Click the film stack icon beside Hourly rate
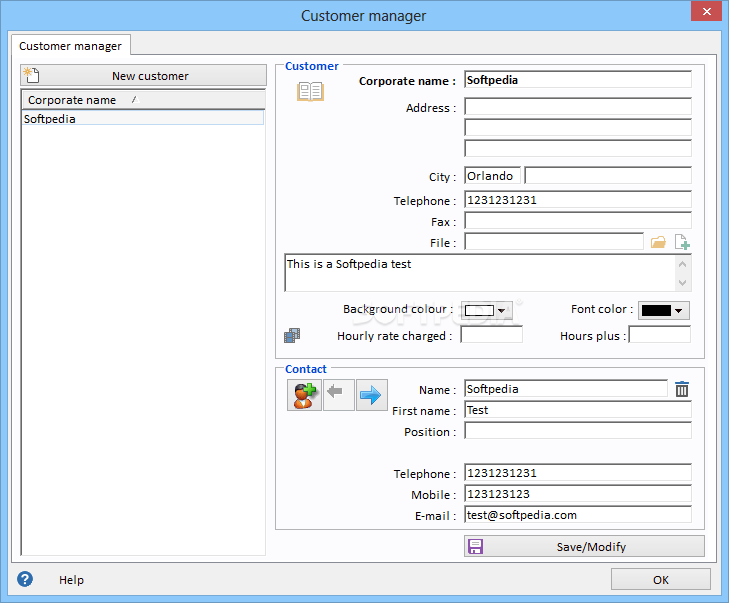 click(x=292, y=335)
